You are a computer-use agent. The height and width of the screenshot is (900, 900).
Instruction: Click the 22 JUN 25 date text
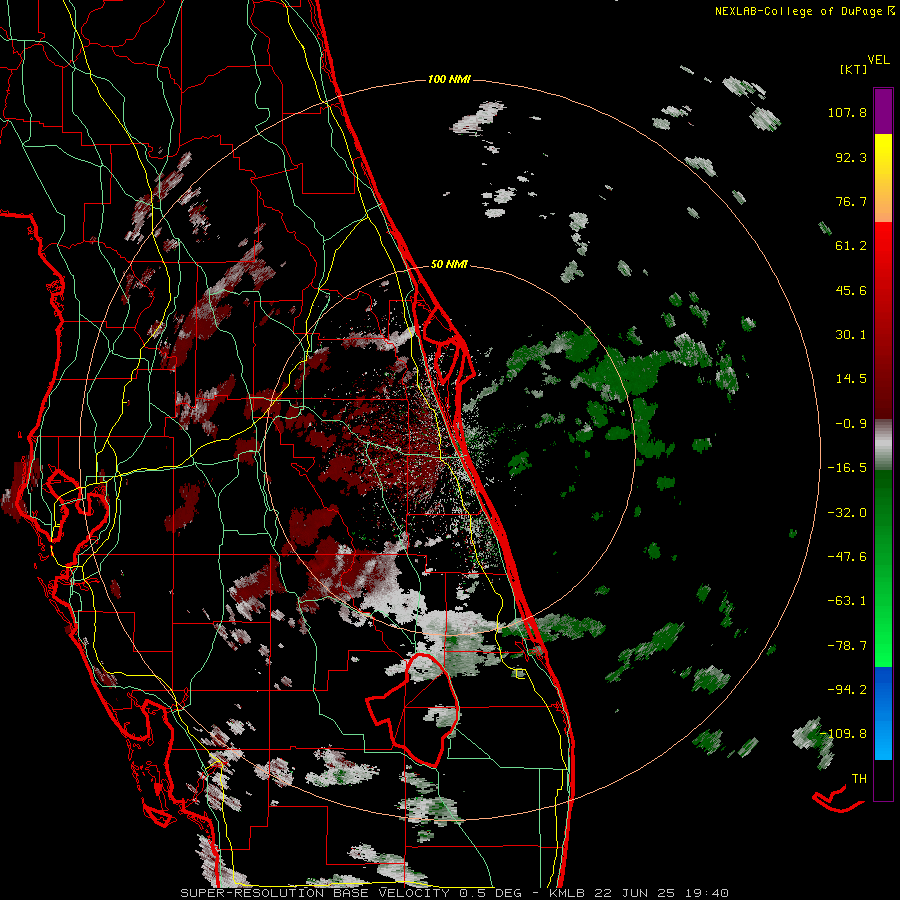coord(635,893)
